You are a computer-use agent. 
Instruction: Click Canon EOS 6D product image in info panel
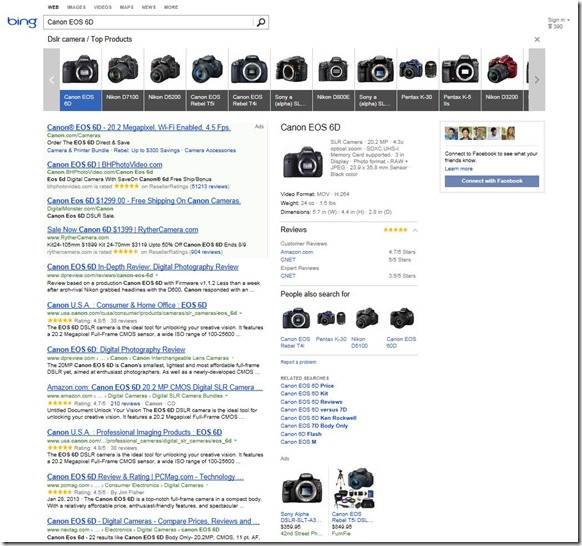[x=303, y=162]
